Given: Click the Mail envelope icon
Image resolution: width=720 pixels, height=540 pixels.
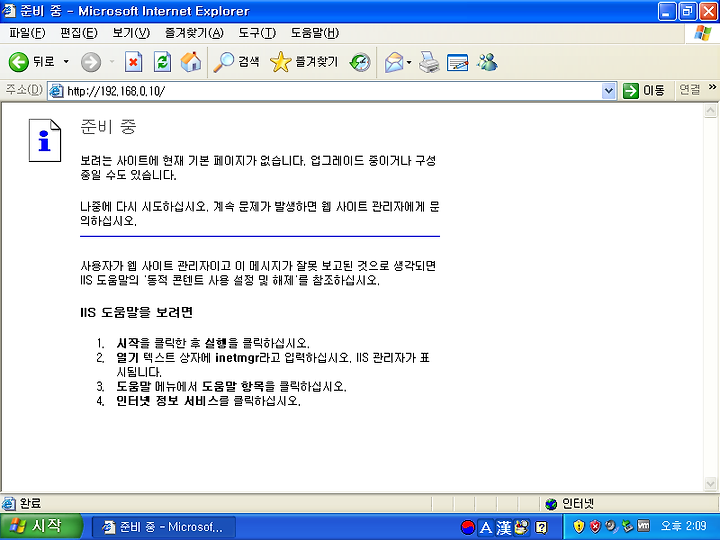Looking at the screenshot, I should [394, 62].
